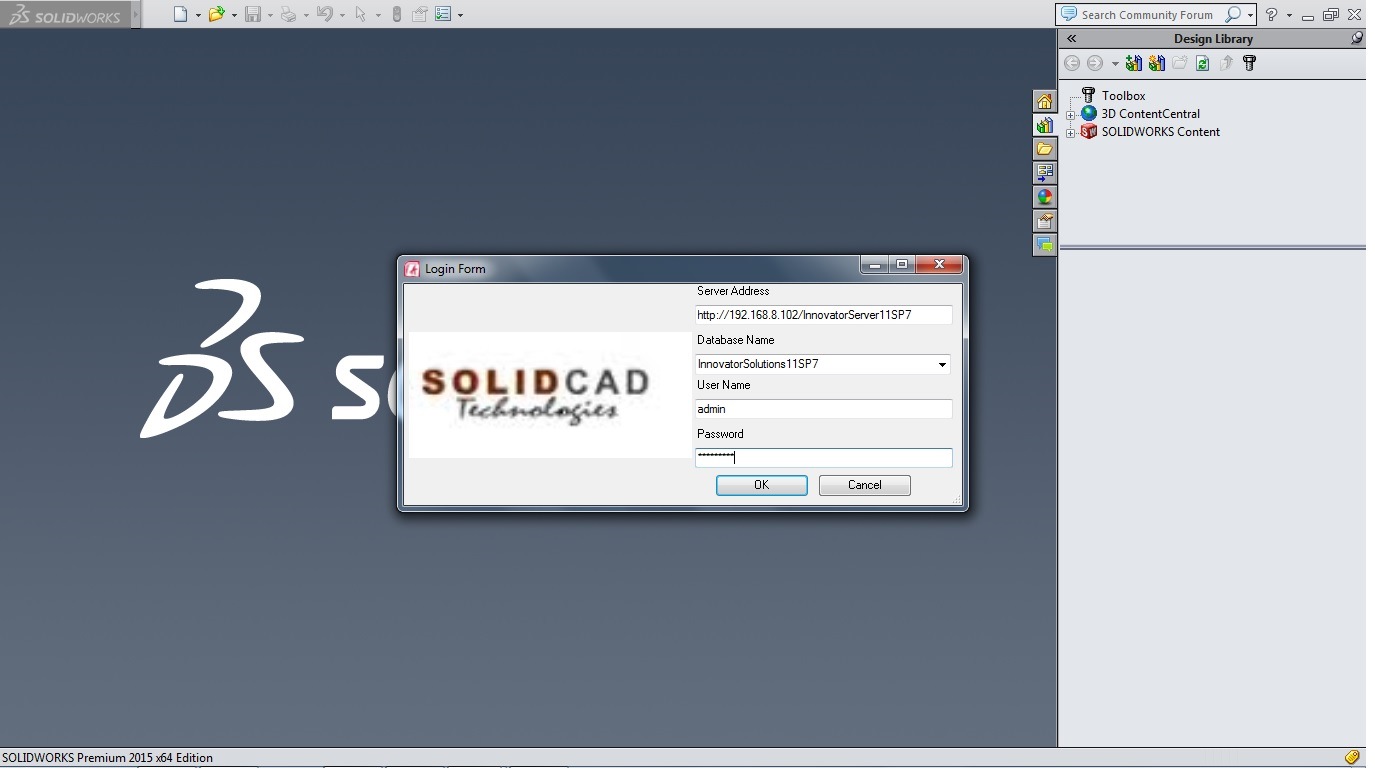Click the Save floppy disk icon
The image size is (1375, 782).
click(253, 14)
